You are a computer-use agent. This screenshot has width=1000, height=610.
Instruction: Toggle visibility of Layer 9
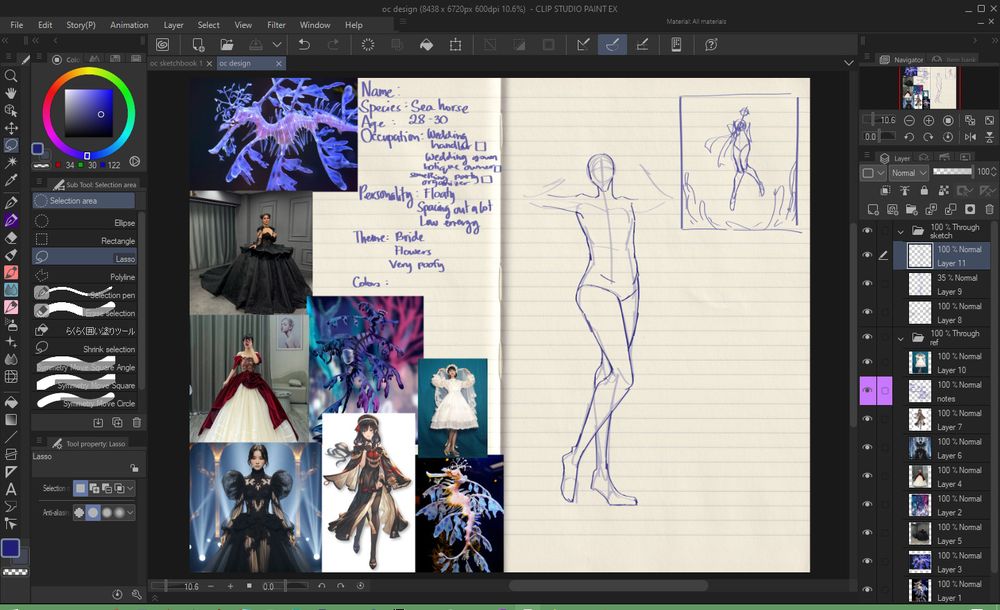coord(867,284)
